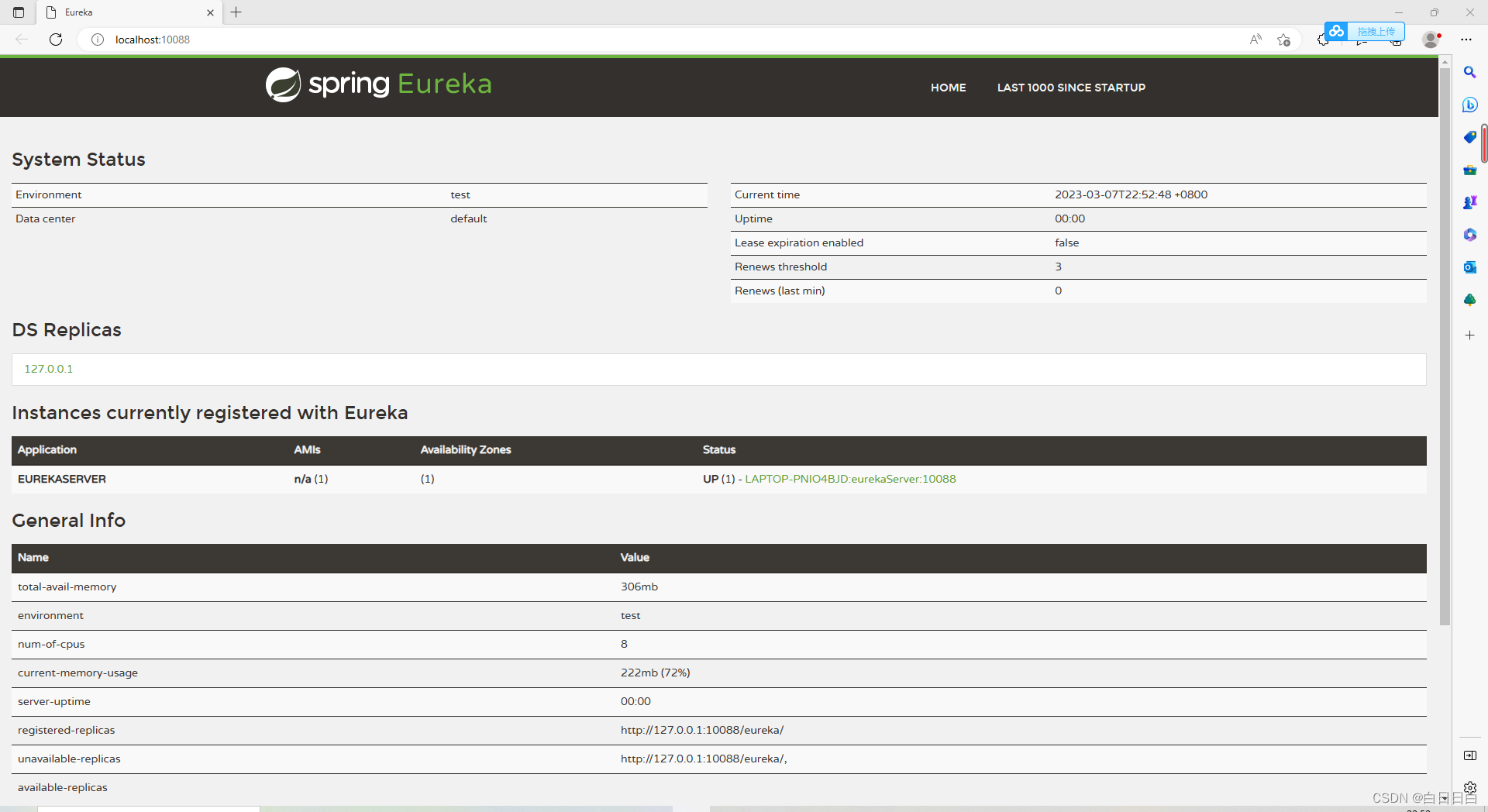Click the General Info Value column header
This screenshot has width=1488, height=812.
click(x=635, y=557)
